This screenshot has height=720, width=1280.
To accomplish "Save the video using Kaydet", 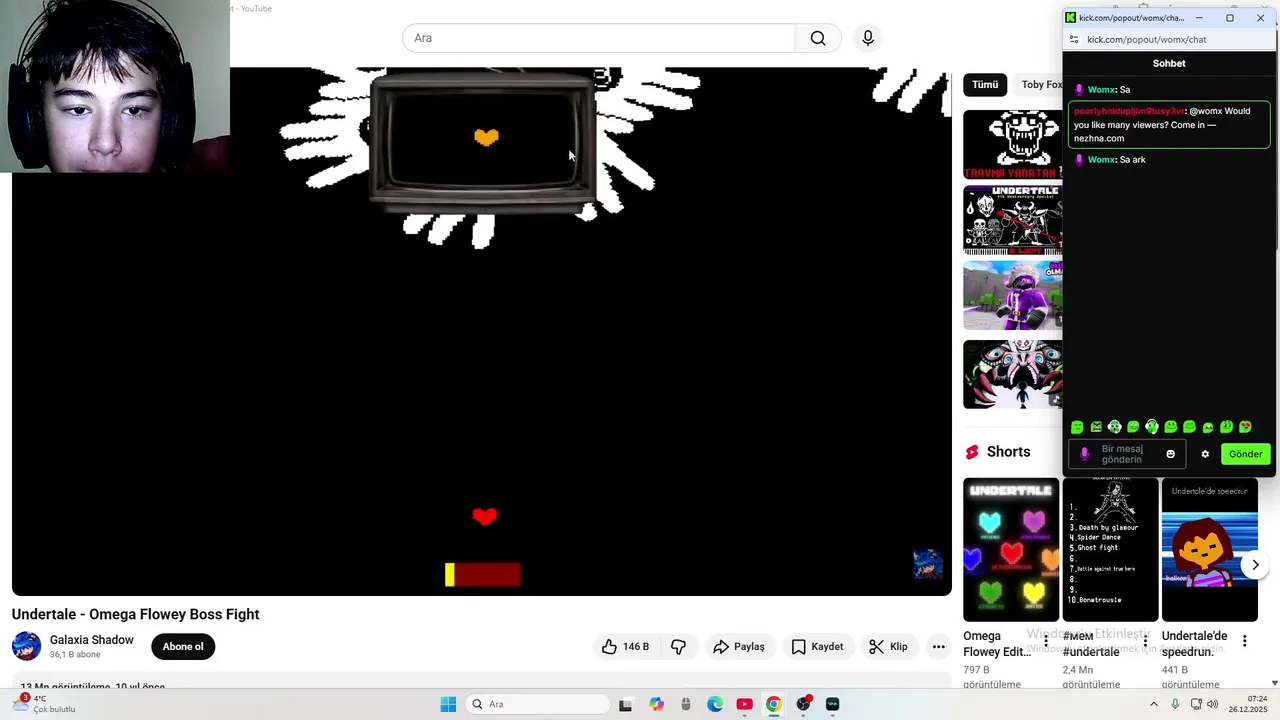I will coord(817,647).
